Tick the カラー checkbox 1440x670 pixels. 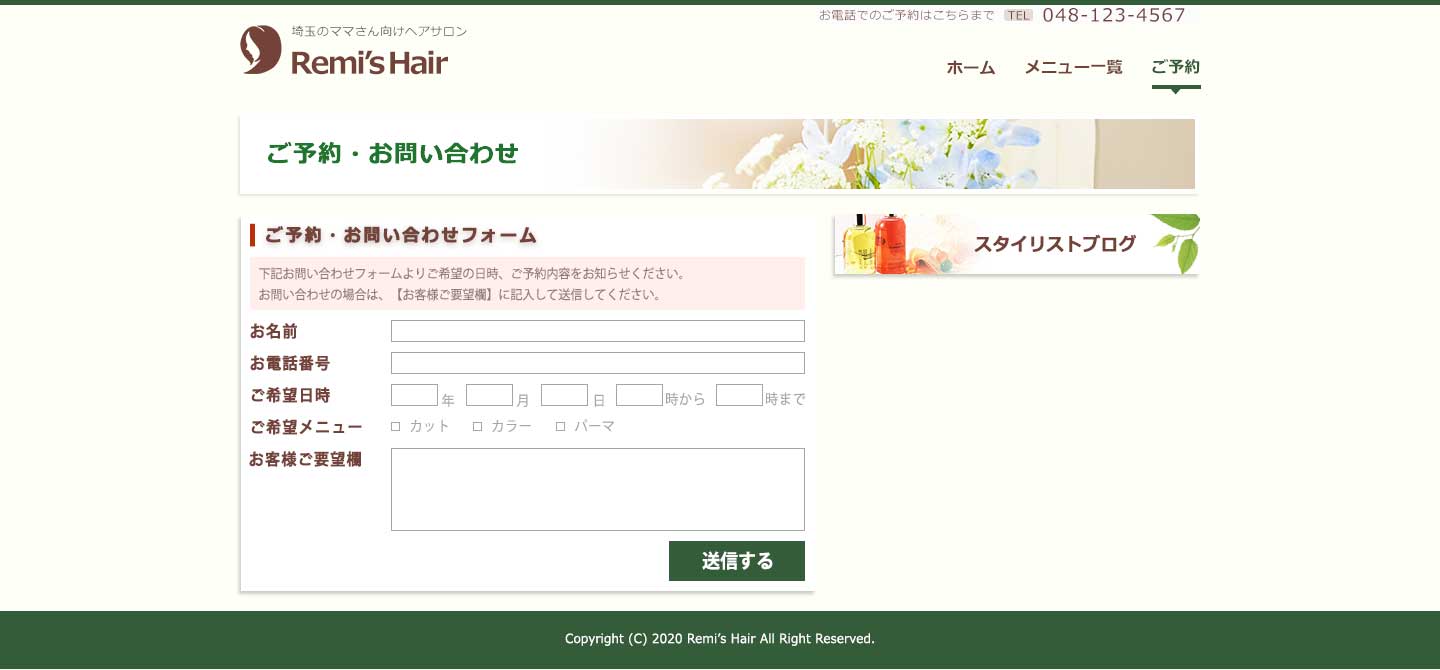pyautogui.click(x=478, y=426)
